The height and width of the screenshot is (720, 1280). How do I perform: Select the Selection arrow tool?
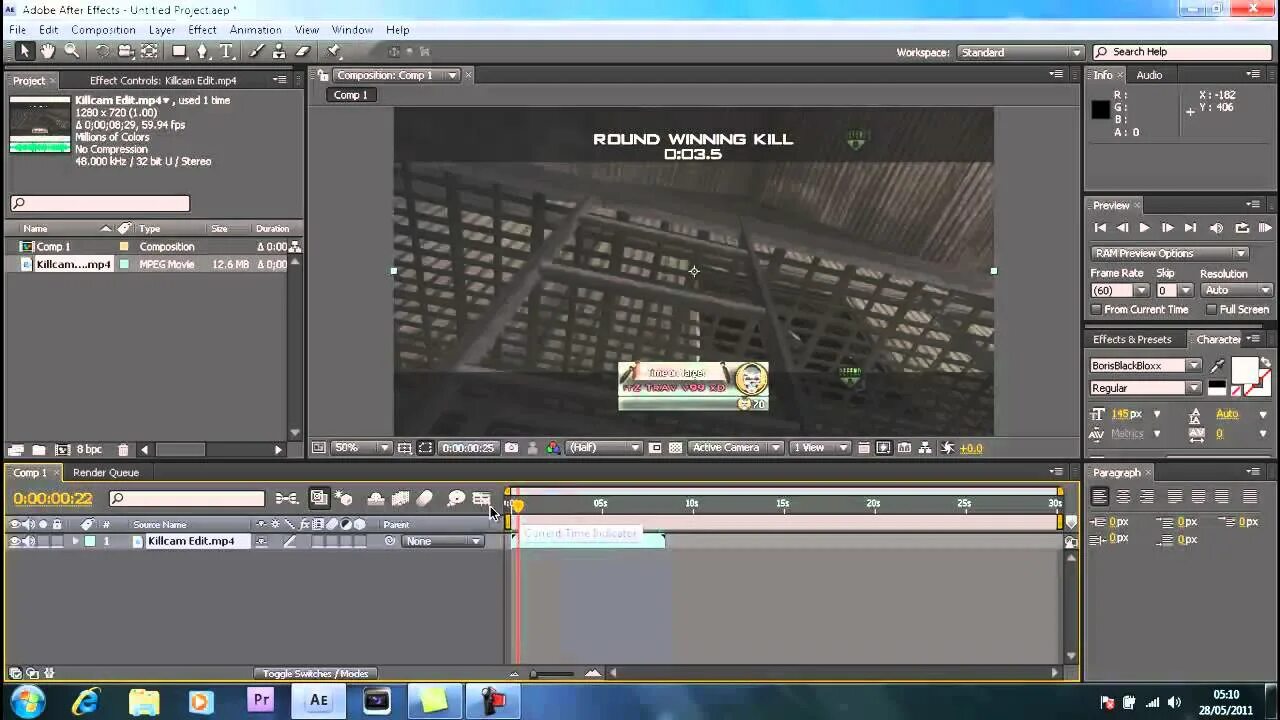point(24,51)
